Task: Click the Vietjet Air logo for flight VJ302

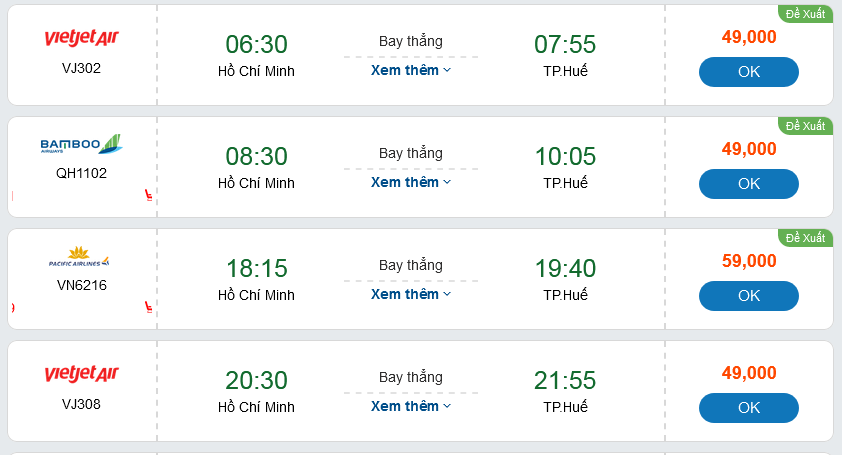Action: click(x=82, y=38)
